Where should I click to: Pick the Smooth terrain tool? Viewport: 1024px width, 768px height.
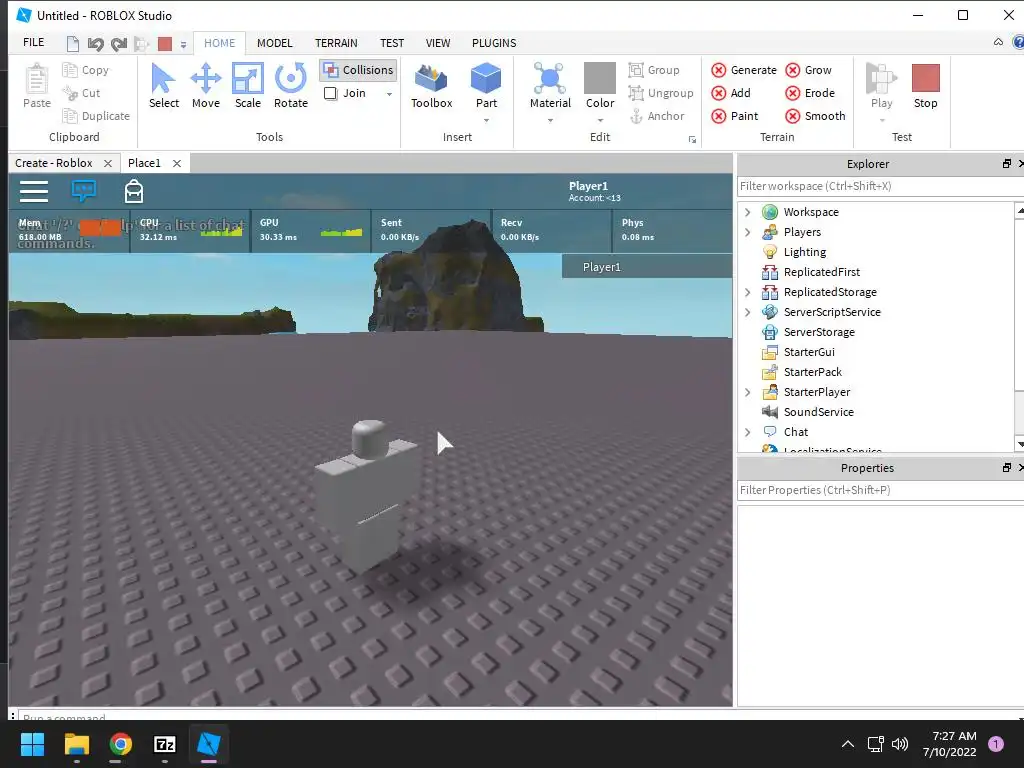click(x=815, y=116)
